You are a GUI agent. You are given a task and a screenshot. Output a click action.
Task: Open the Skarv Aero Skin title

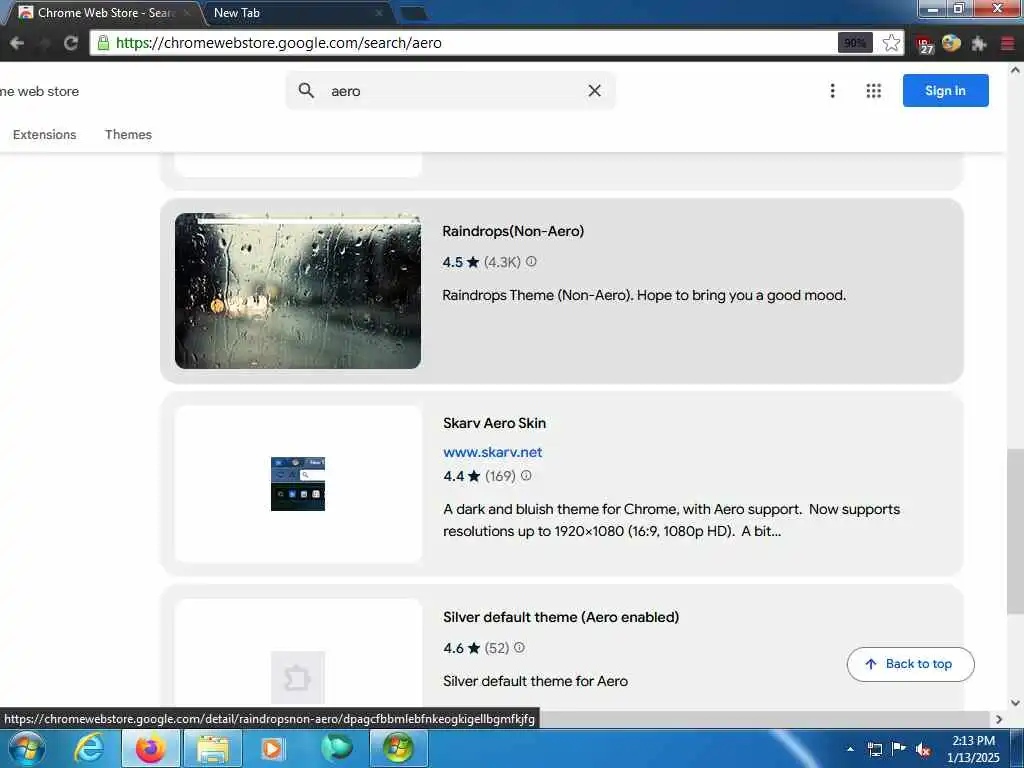[x=494, y=423]
